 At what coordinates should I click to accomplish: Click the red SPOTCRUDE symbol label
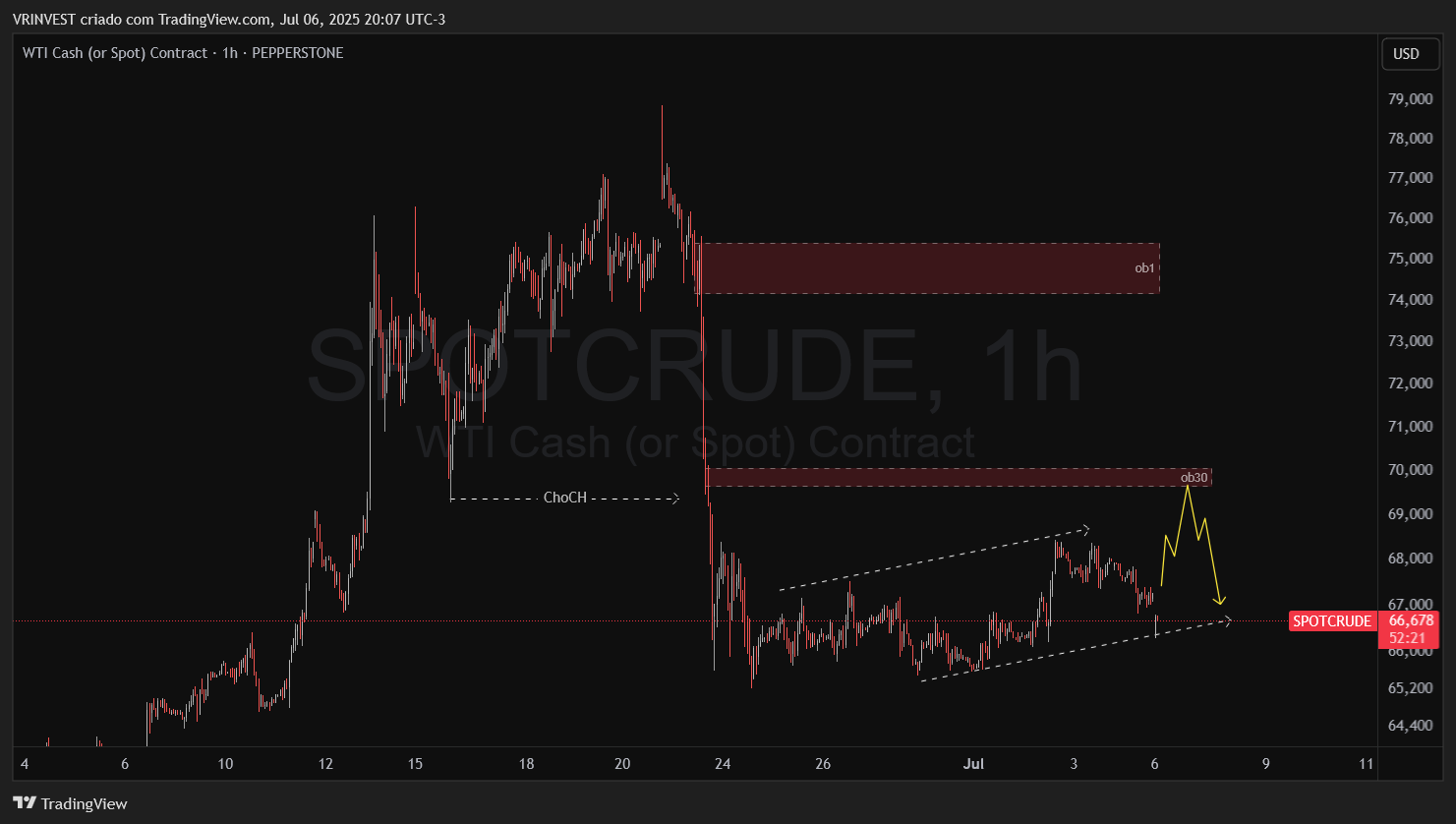point(1331,621)
